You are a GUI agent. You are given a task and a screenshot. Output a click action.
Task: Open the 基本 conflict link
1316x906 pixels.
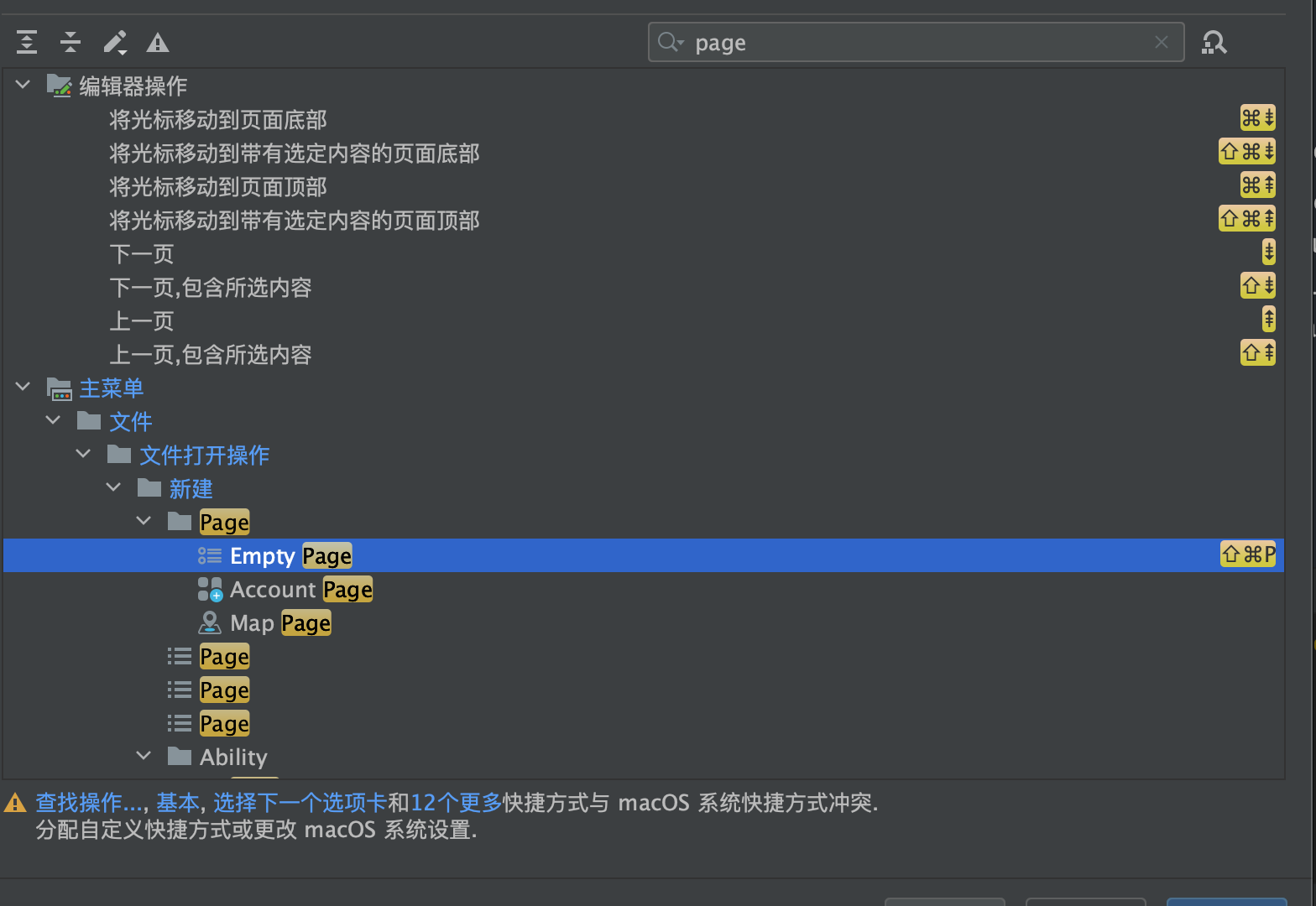178,803
